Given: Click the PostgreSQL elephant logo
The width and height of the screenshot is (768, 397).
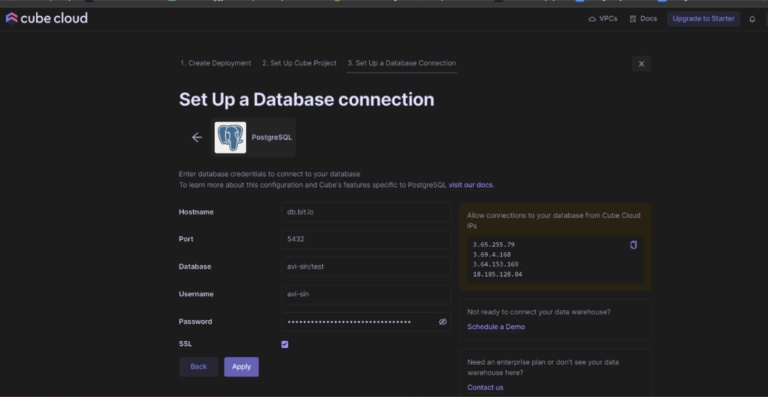Looking at the screenshot, I should 230,138.
